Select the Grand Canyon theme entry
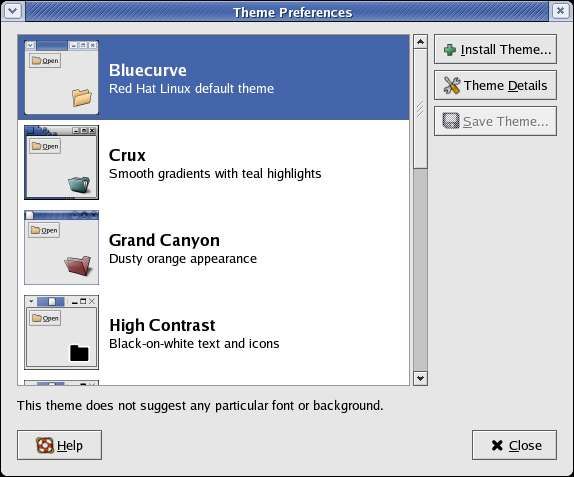Viewport: 574px width, 477px height. (213, 247)
